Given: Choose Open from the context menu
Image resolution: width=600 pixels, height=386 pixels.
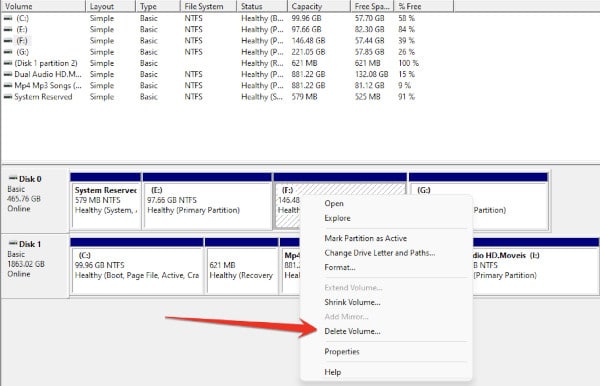Looking at the screenshot, I should coord(334,204).
